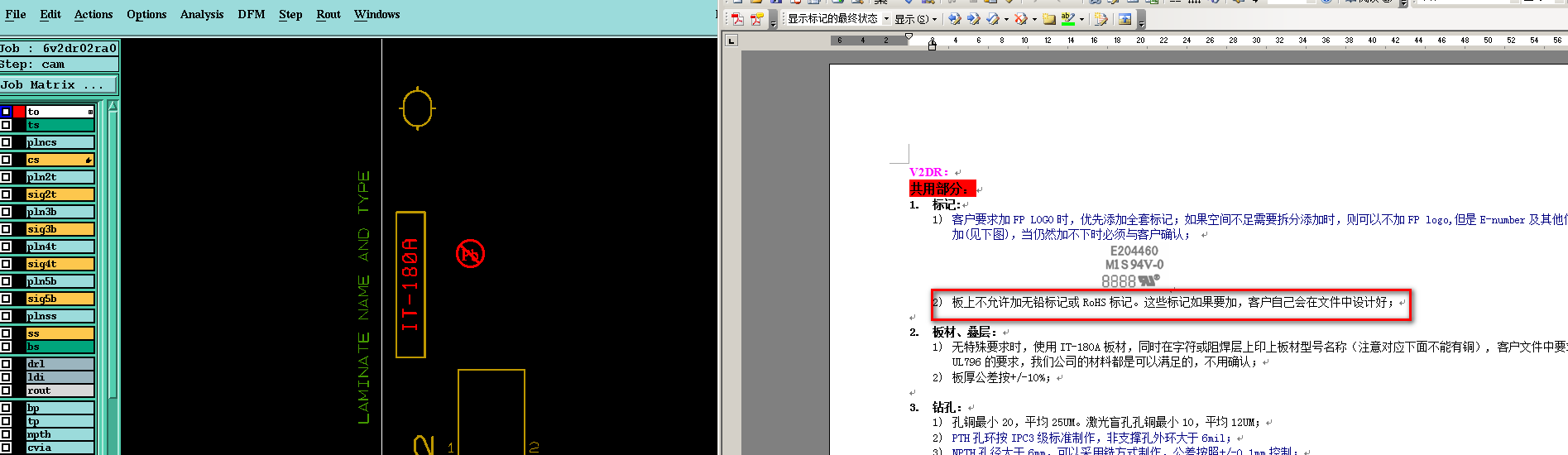Screen dimensions: 1568x455
Task: Open the Analysis menu
Action: coord(202,14)
